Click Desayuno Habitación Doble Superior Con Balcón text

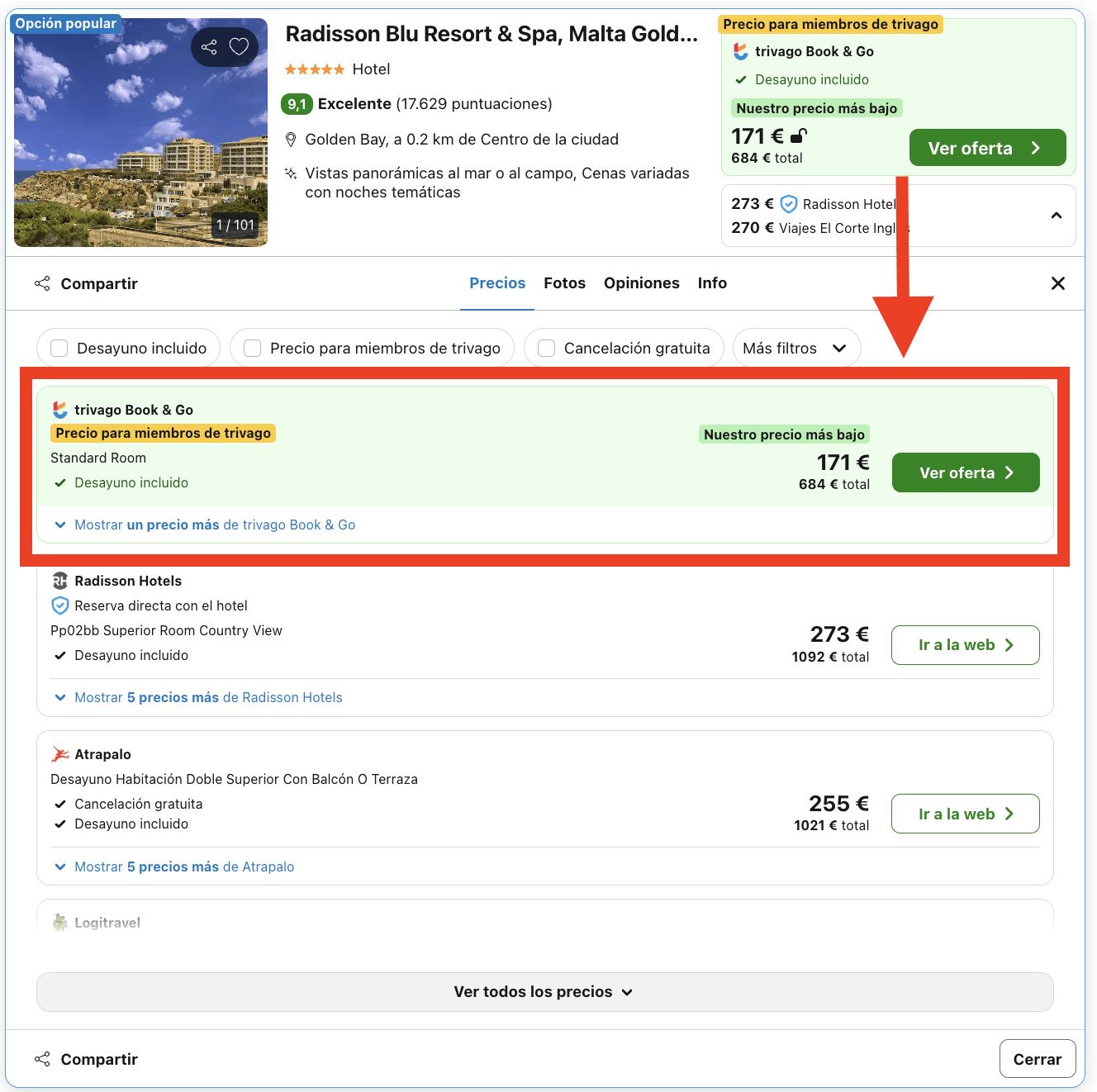234,780
